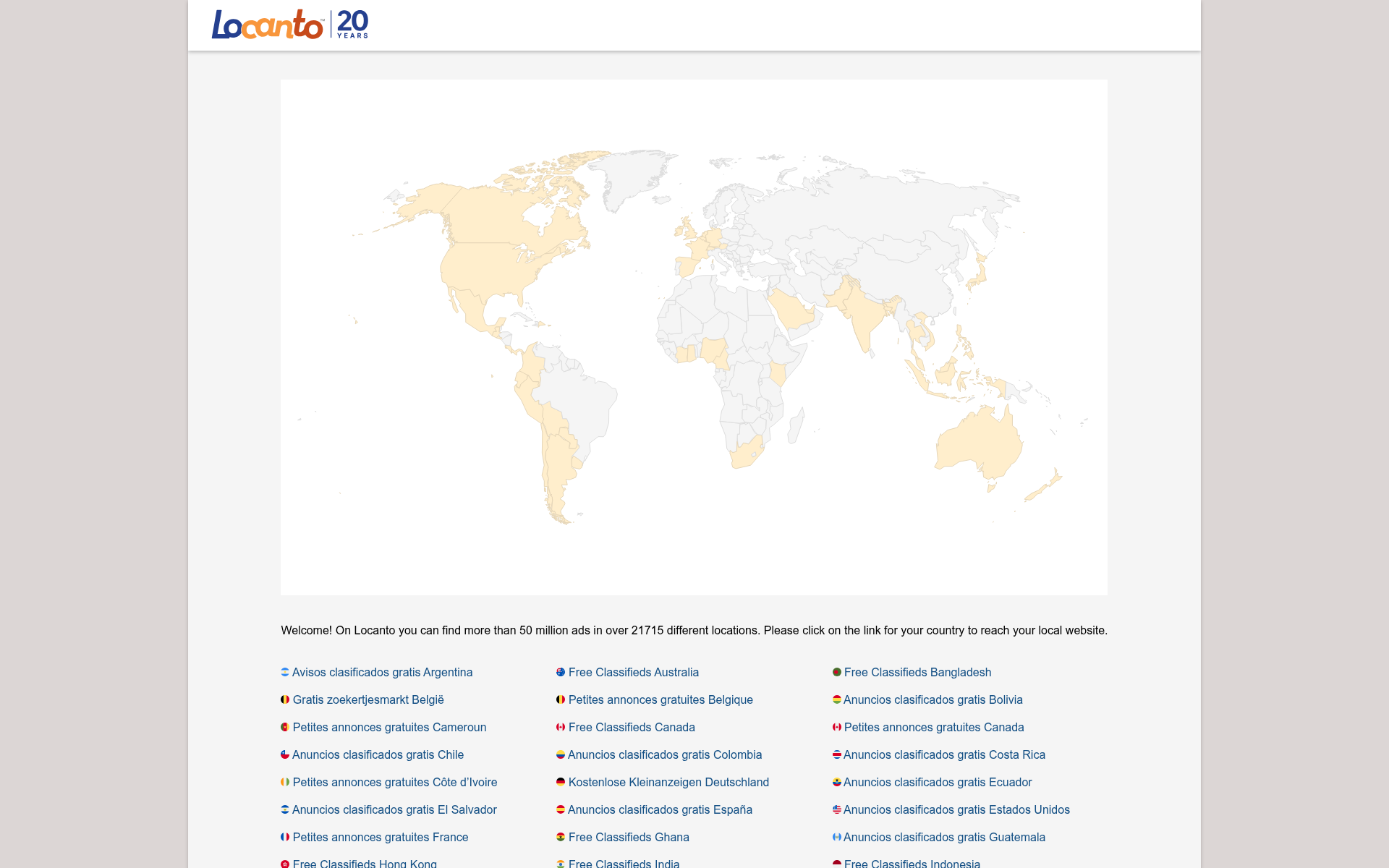1389x868 pixels.
Task: Open Kostenlose Kleinanzeigen Deutschland link
Action: pos(668,782)
